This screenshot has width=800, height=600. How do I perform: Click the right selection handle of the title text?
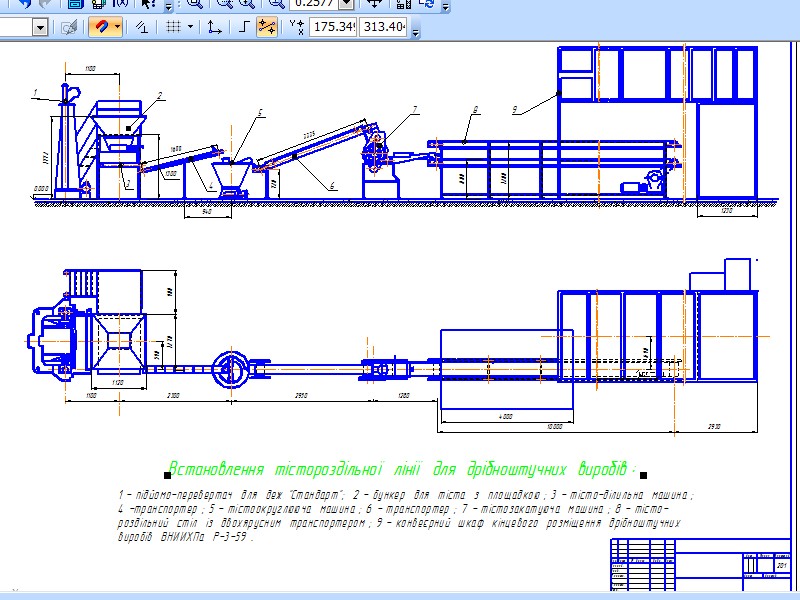(643, 476)
